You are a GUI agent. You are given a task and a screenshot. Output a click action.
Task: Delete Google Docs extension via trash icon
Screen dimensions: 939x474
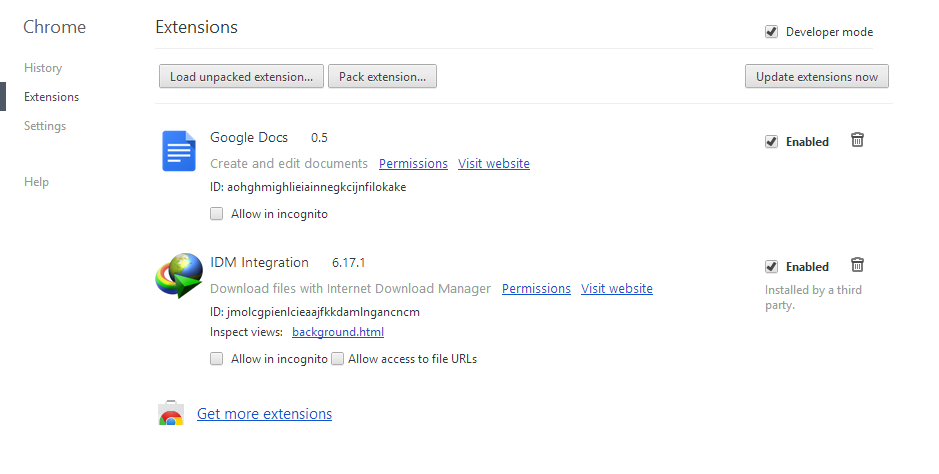[x=857, y=140]
